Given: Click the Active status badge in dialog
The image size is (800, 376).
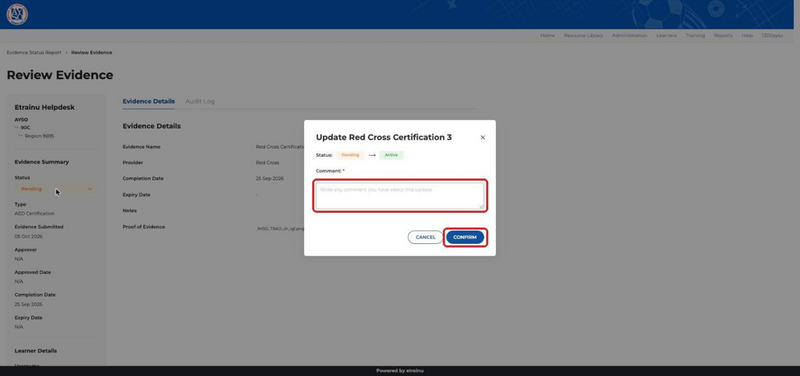Looking at the screenshot, I should tap(391, 155).
